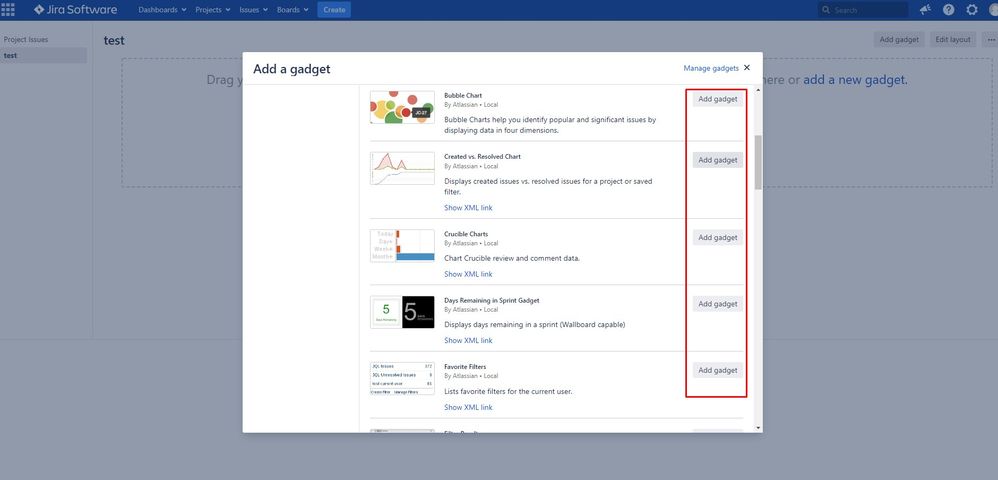
Task: Open the feedback megaphone icon
Action: pos(925,10)
